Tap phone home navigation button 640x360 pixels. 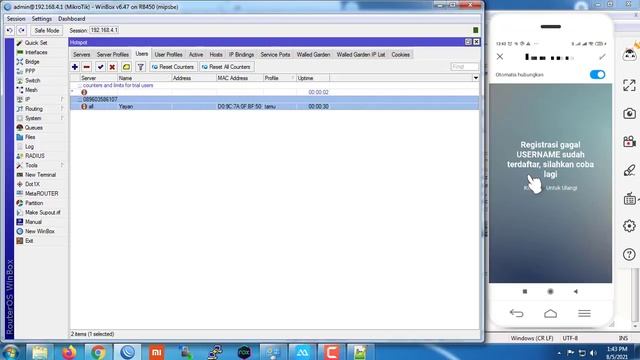click(550, 313)
